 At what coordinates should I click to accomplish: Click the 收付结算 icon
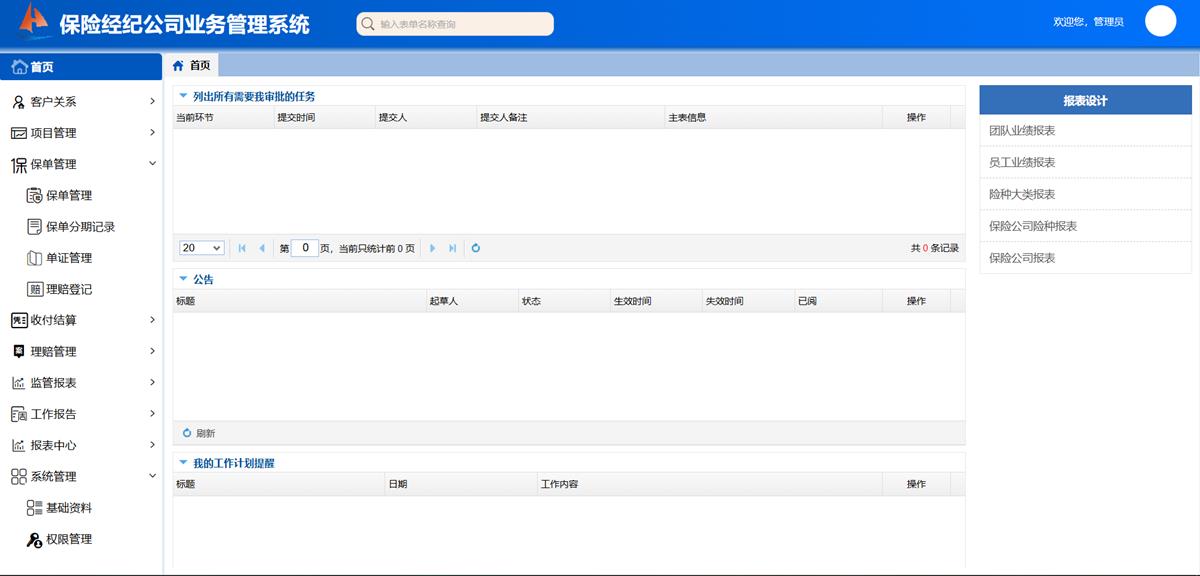point(19,320)
